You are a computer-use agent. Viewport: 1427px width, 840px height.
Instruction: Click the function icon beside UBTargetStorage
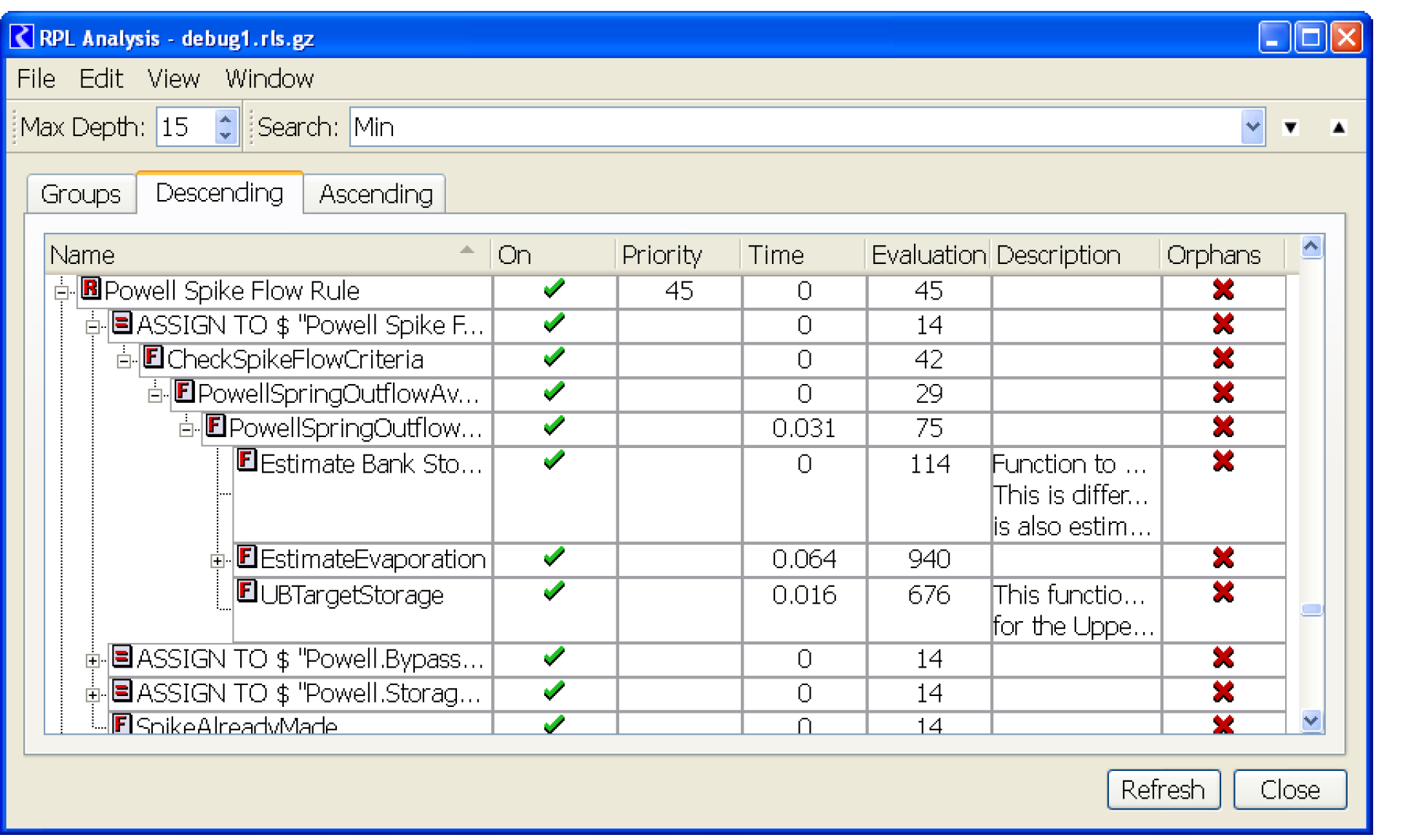[247, 592]
